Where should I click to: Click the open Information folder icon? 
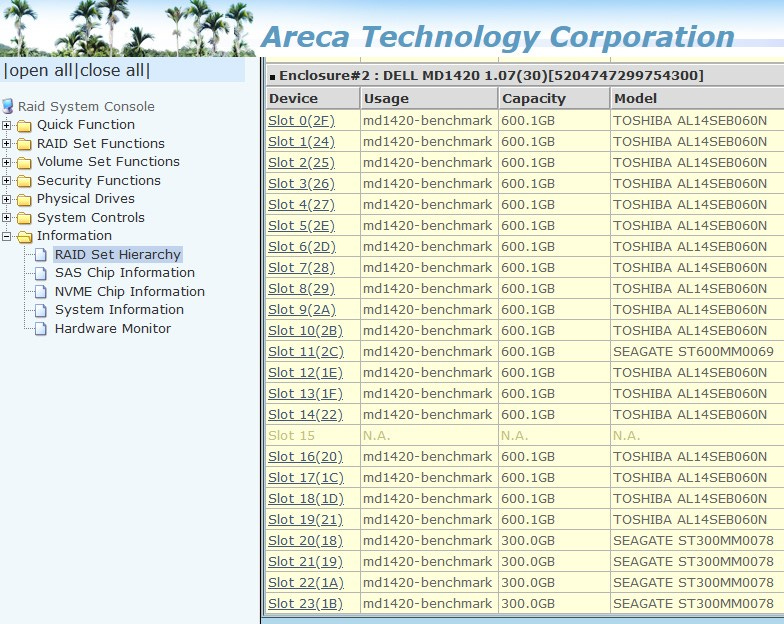click(24, 236)
